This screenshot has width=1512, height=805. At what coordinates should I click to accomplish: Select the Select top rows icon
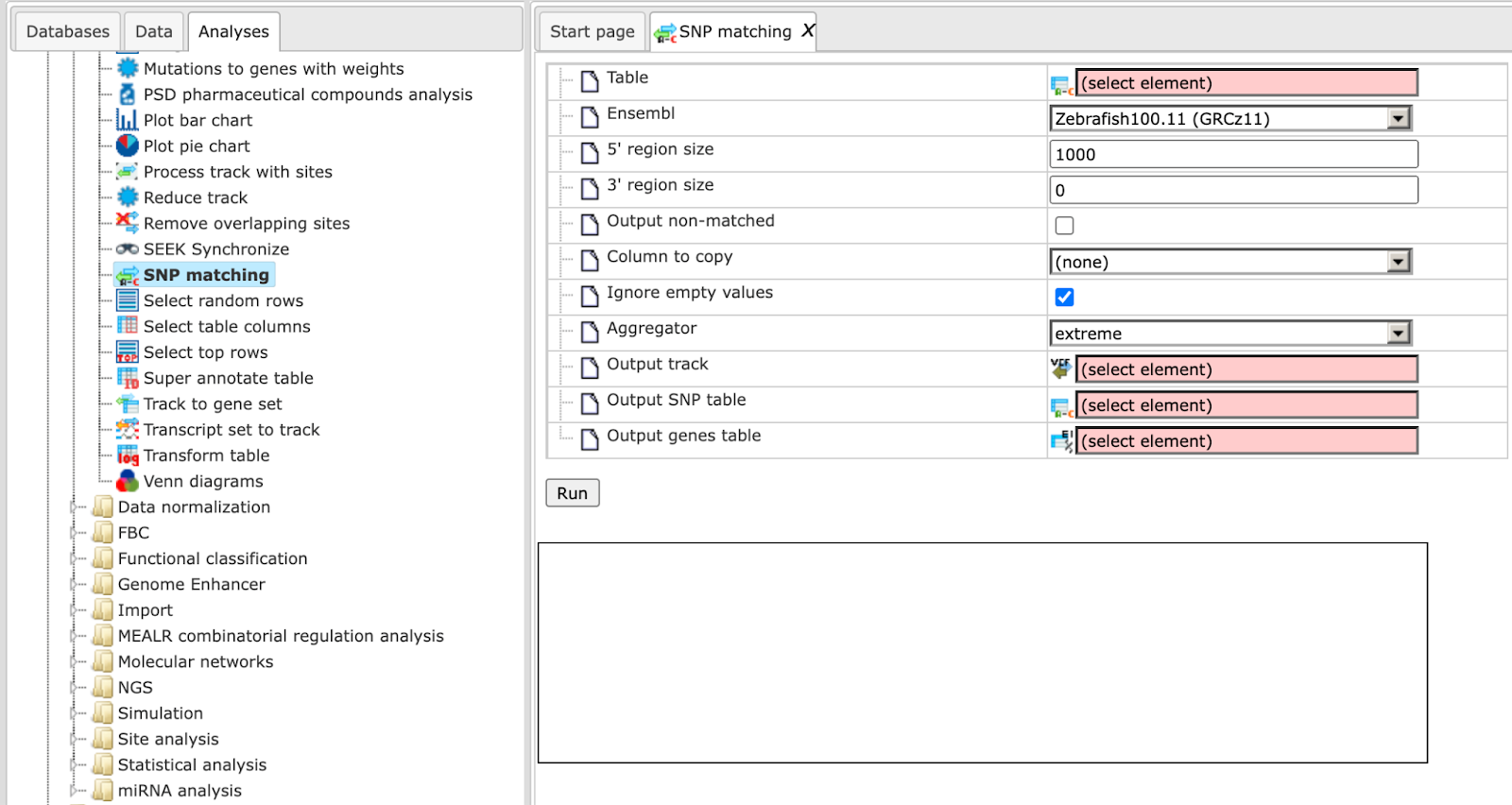(x=127, y=352)
